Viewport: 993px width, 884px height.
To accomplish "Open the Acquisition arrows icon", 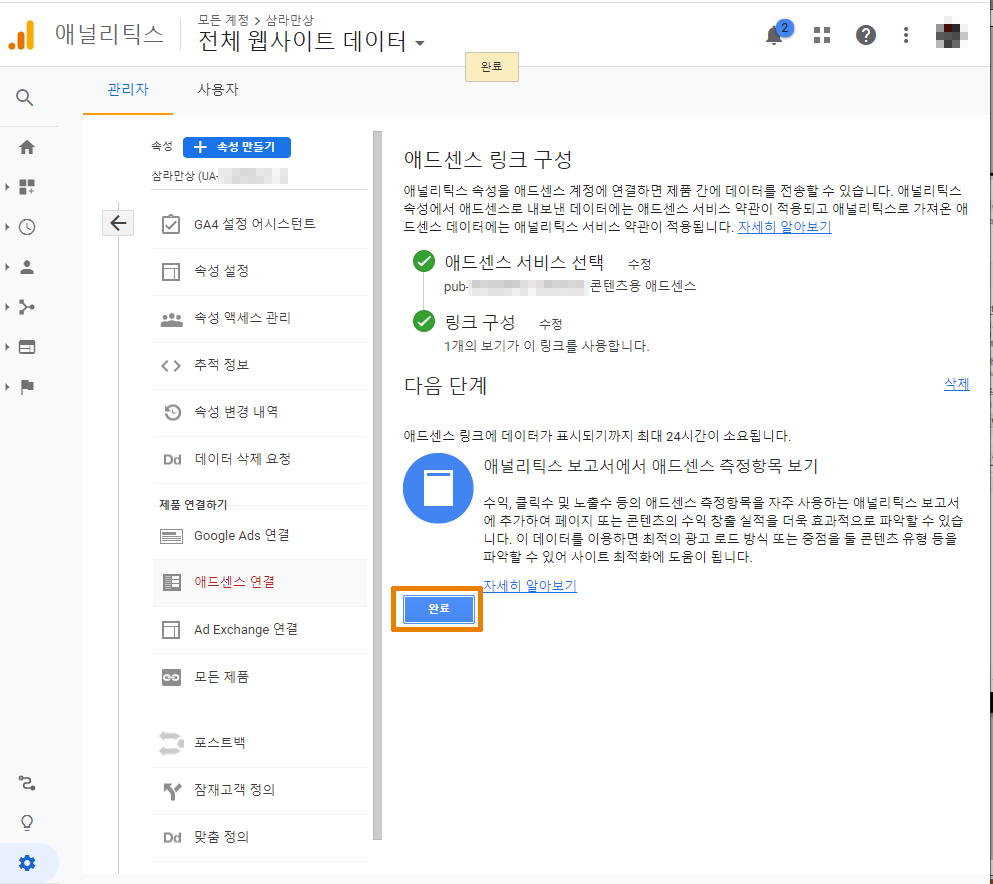I will point(27,306).
